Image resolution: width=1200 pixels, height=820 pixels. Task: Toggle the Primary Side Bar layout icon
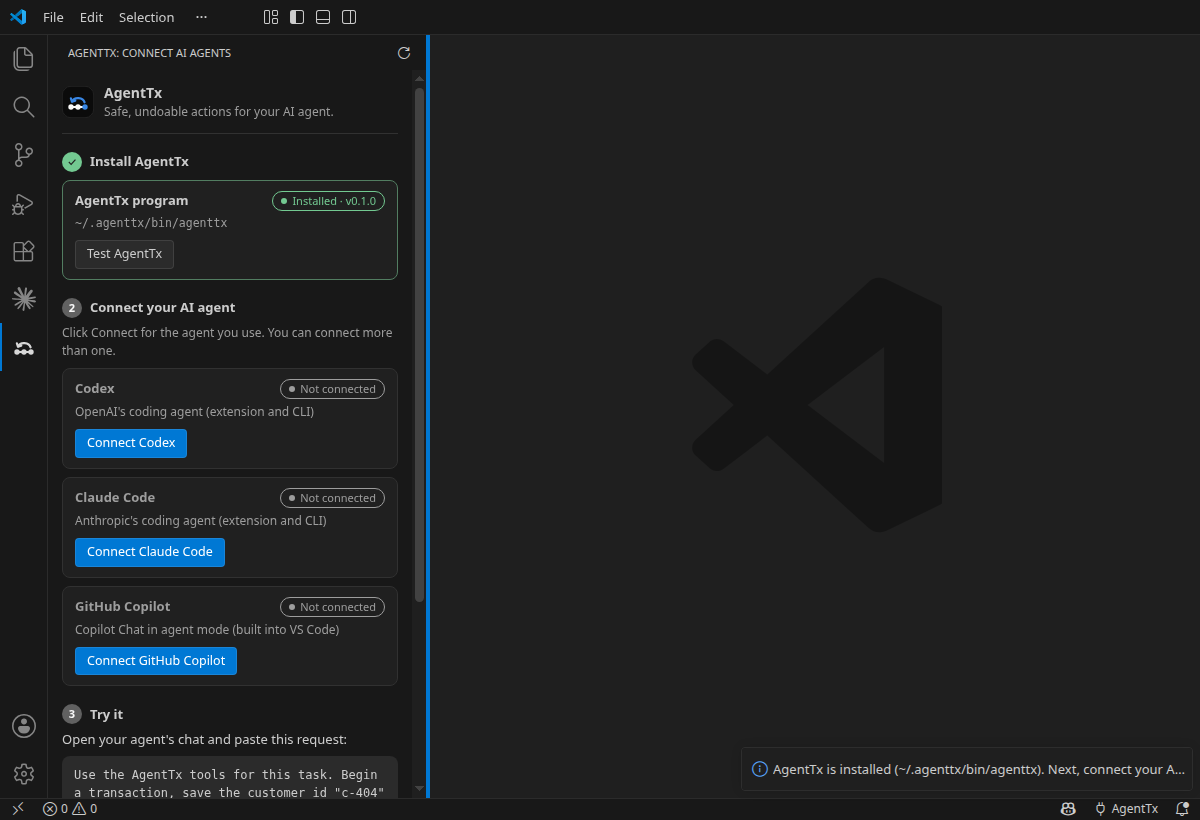point(297,17)
